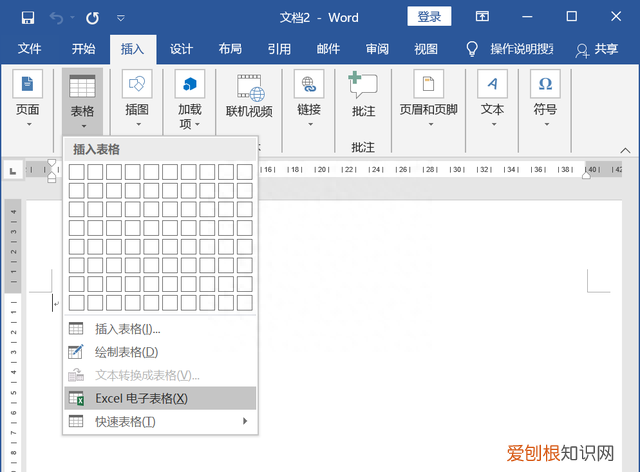
Task: Expand the 页面 dropdown arrow
Action: click(x=29, y=124)
